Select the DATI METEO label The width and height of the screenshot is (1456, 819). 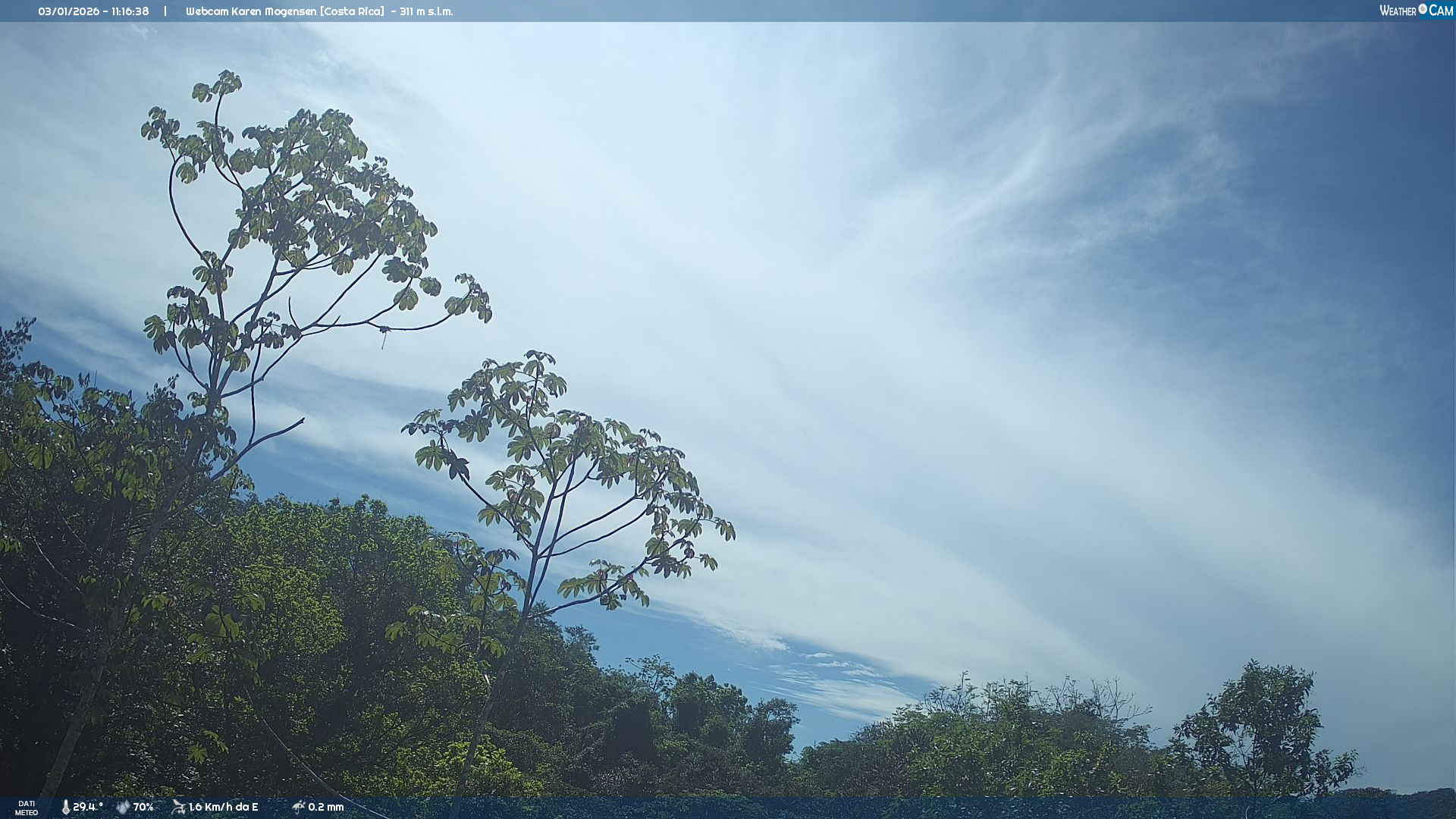[x=27, y=808]
